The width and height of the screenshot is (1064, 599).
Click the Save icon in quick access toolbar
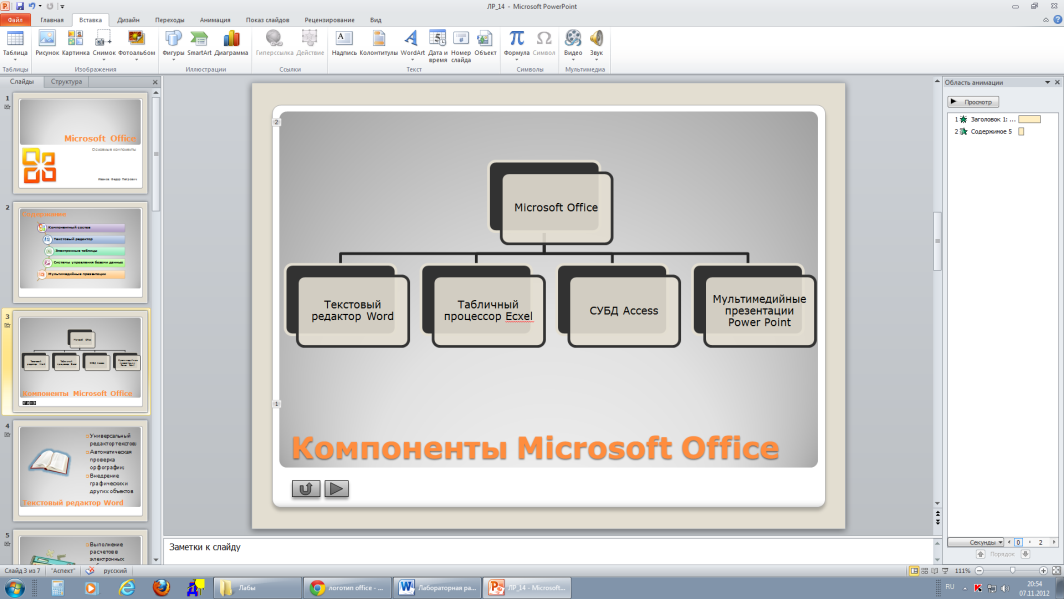pyautogui.click(x=20, y=6)
